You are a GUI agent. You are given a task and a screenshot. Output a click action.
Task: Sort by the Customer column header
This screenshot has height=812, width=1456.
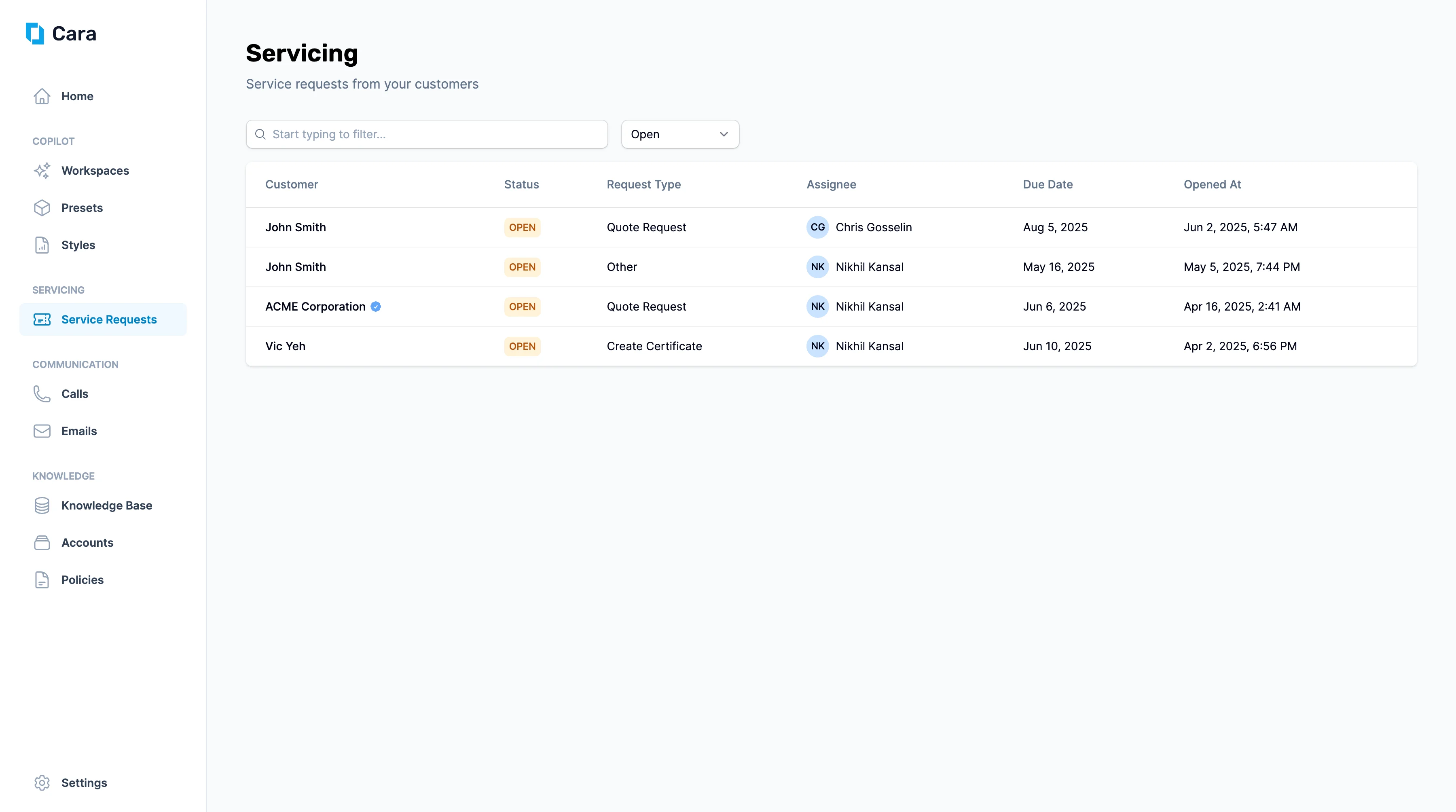coord(292,184)
